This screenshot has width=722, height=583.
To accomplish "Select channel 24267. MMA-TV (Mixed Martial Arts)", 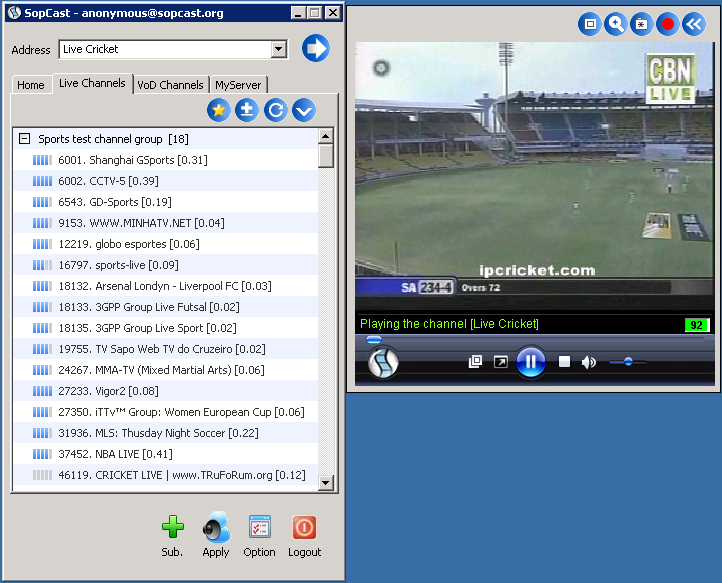I will pyautogui.click(x=166, y=370).
